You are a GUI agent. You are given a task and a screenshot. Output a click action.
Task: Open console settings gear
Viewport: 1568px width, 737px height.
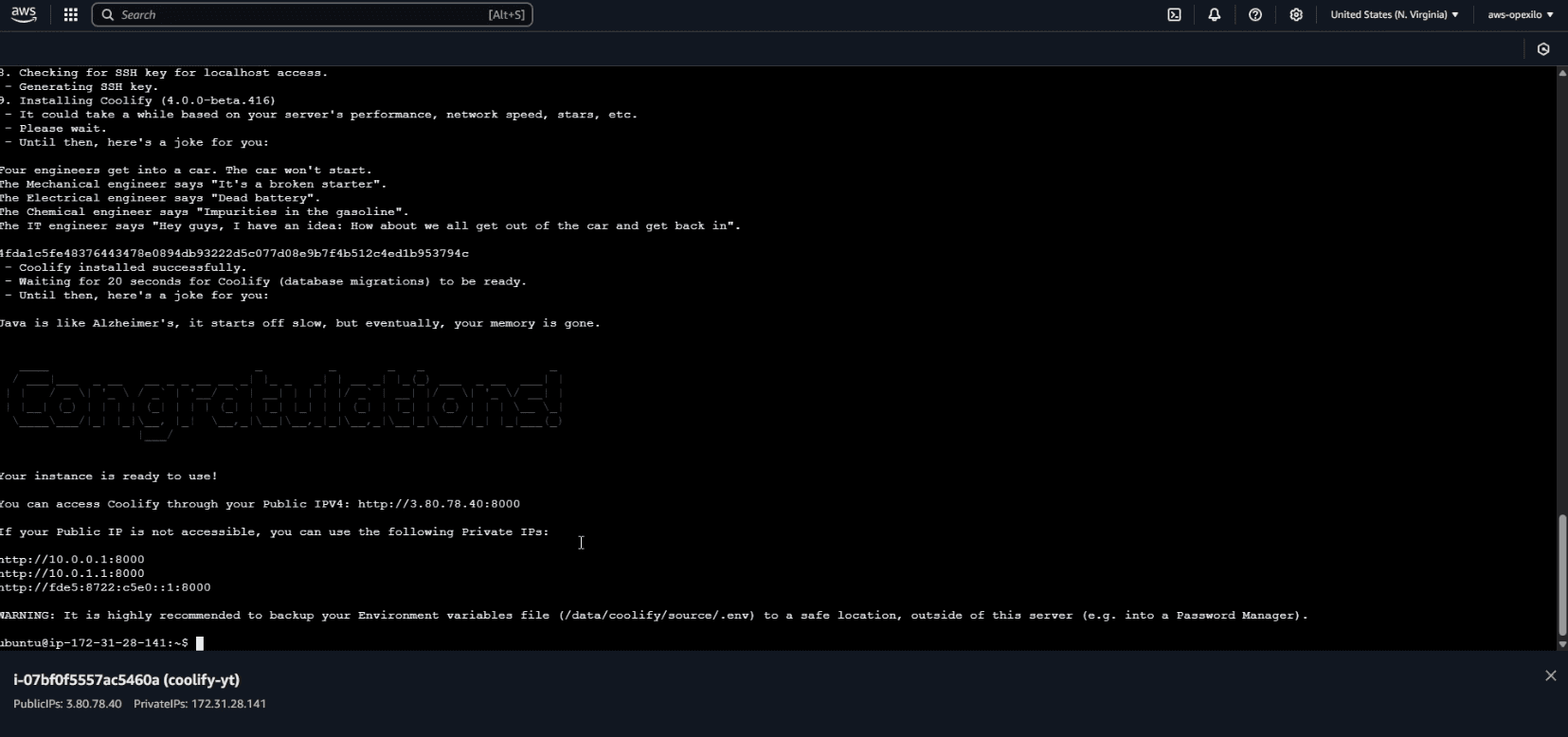(1296, 14)
